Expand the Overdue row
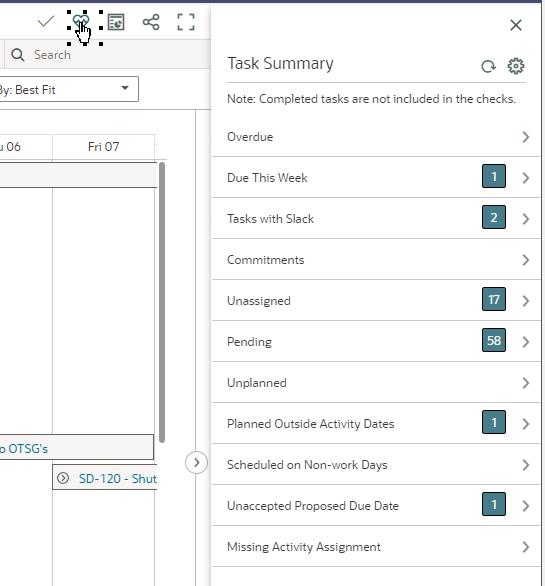 click(376, 137)
